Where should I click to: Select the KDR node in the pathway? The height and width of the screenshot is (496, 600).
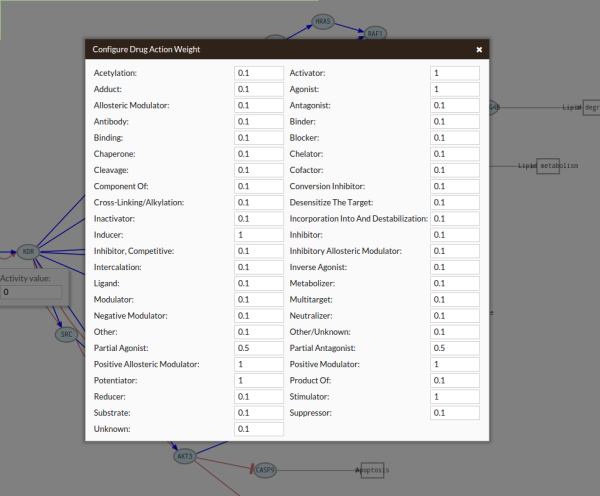(28, 252)
